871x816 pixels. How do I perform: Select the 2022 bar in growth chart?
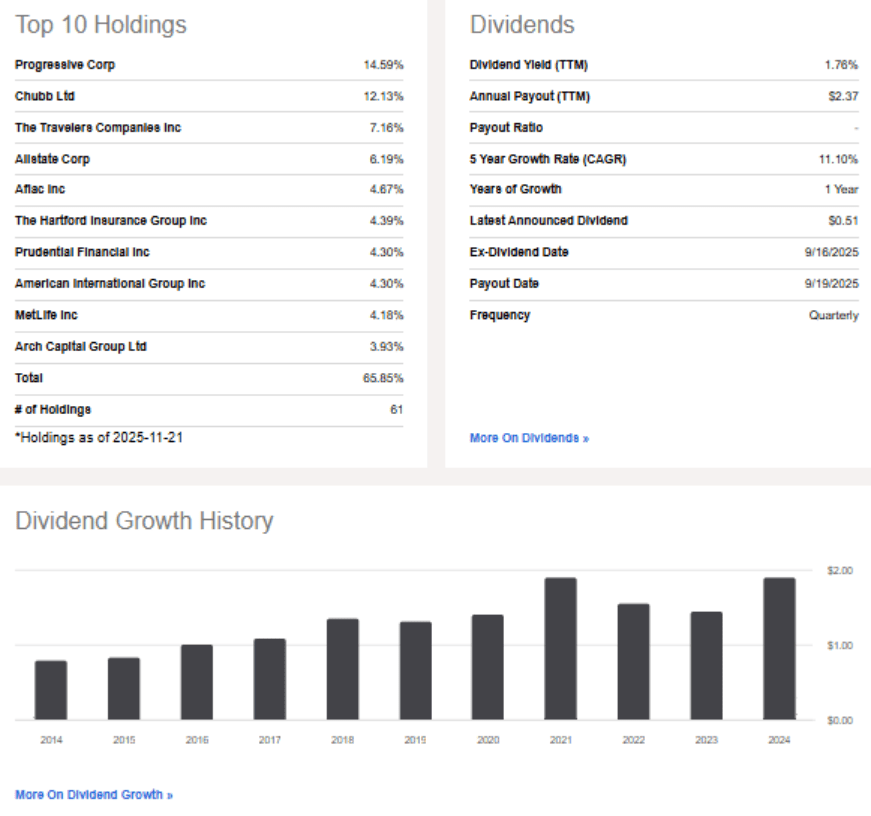click(633, 661)
